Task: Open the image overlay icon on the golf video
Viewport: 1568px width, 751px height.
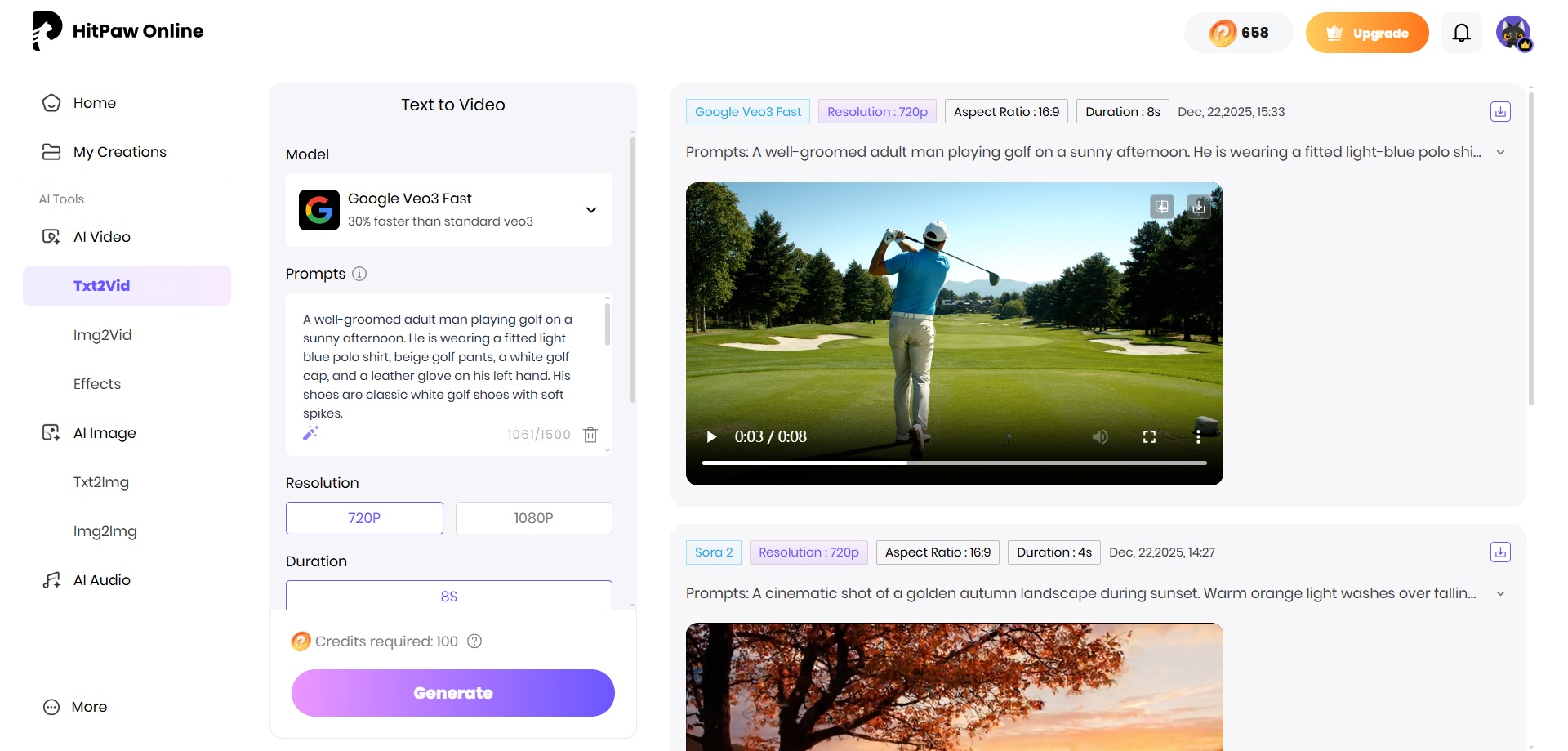Action: pos(1161,207)
